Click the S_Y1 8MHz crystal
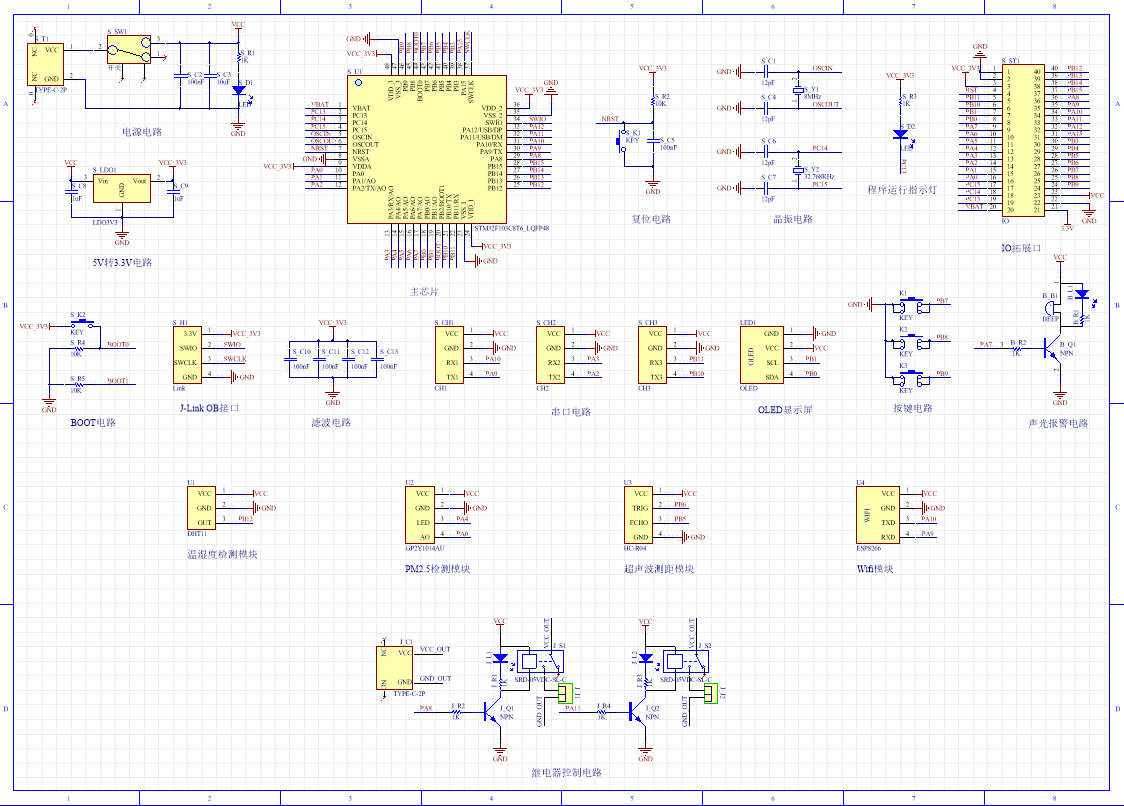 [798, 90]
